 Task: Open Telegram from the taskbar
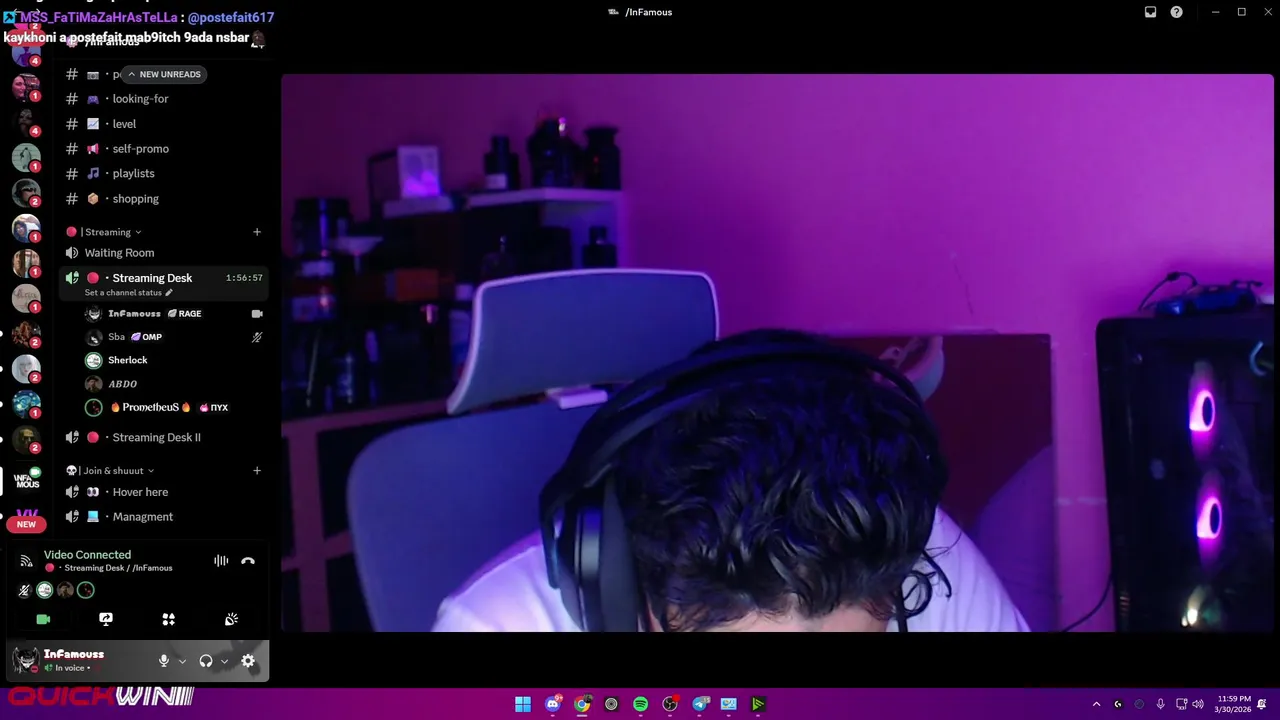click(x=700, y=704)
